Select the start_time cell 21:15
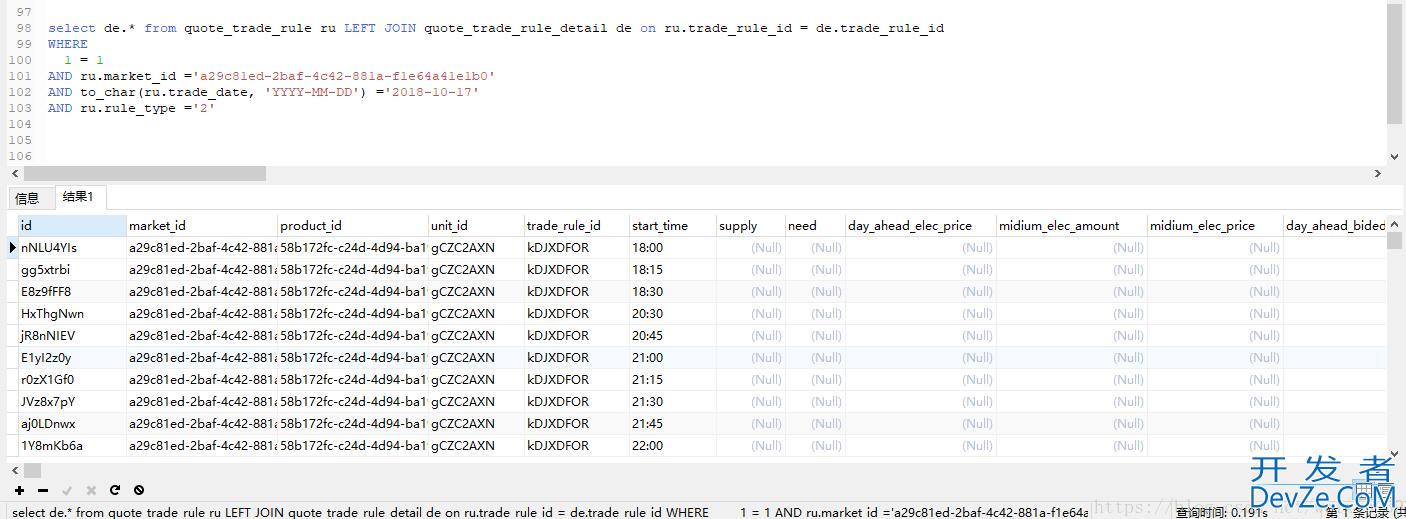 [673, 379]
